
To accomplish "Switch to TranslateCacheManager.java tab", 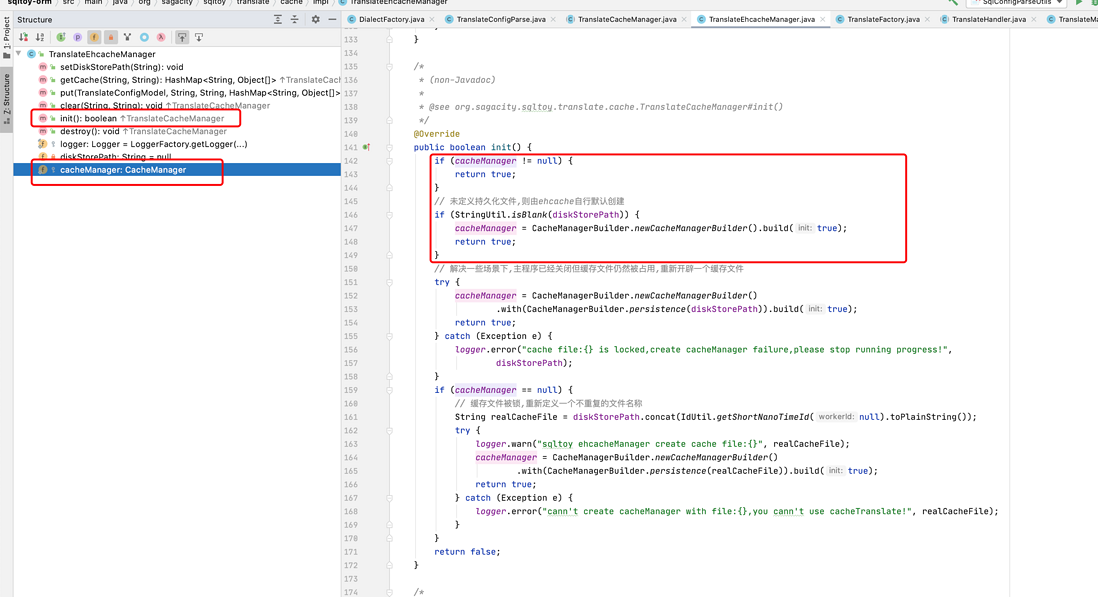I will tap(627, 20).
